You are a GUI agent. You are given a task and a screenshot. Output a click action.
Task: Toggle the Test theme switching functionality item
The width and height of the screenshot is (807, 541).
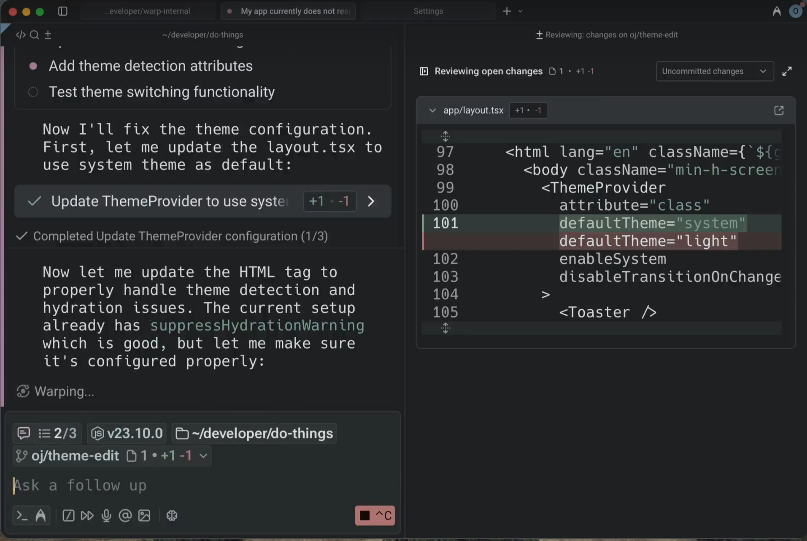(x=33, y=92)
